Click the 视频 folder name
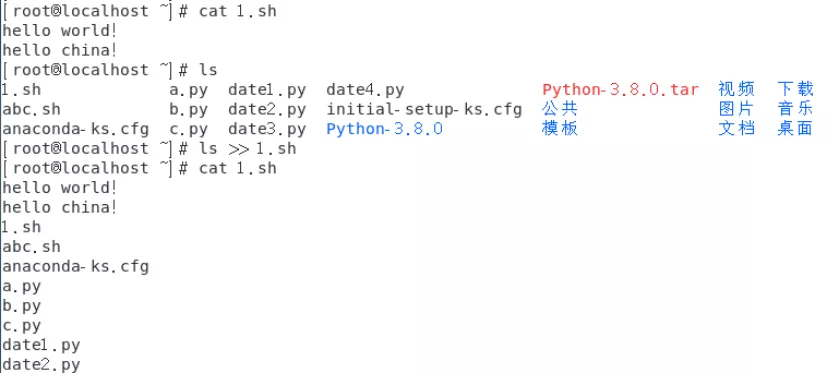 point(736,90)
